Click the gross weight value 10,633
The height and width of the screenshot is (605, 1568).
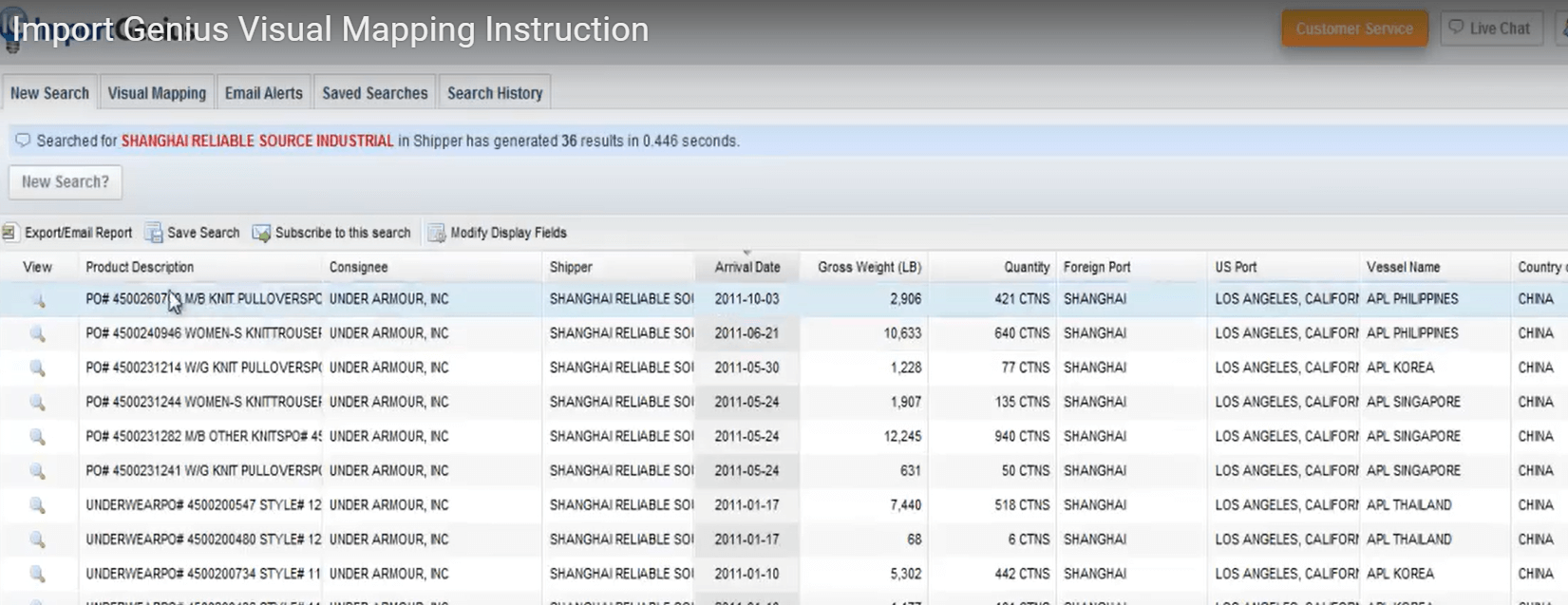click(902, 333)
